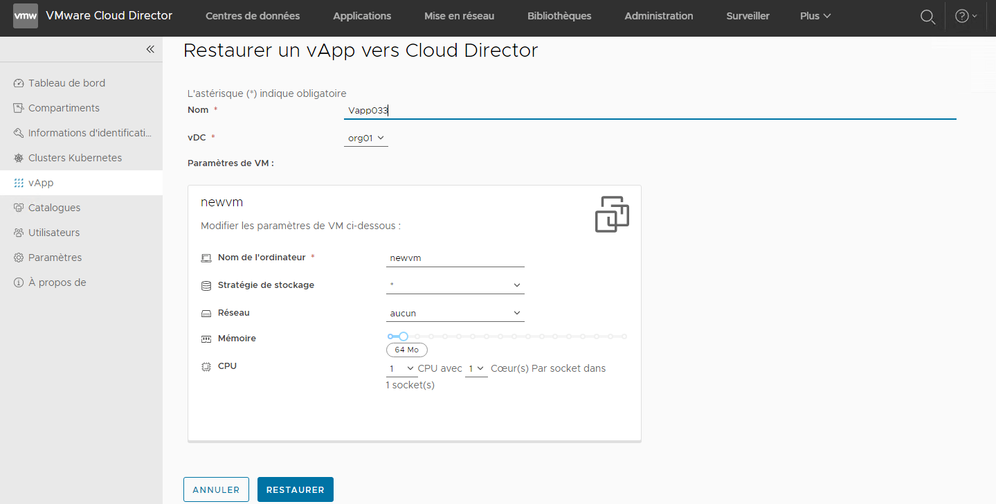
Task: Open the cores per socket dropdown
Action: (x=476, y=369)
